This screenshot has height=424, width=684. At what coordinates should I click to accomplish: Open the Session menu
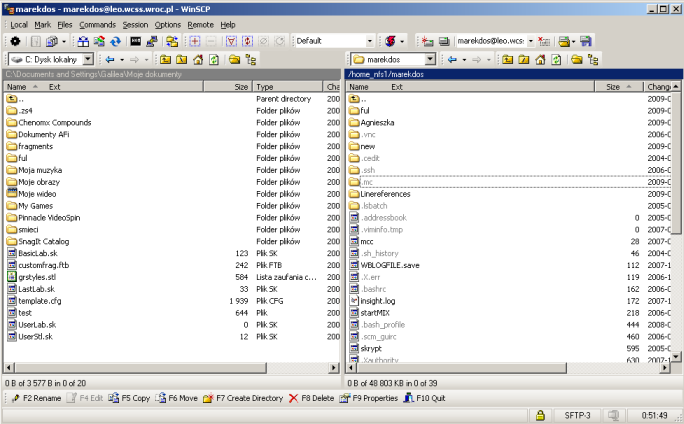[x=135, y=25]
